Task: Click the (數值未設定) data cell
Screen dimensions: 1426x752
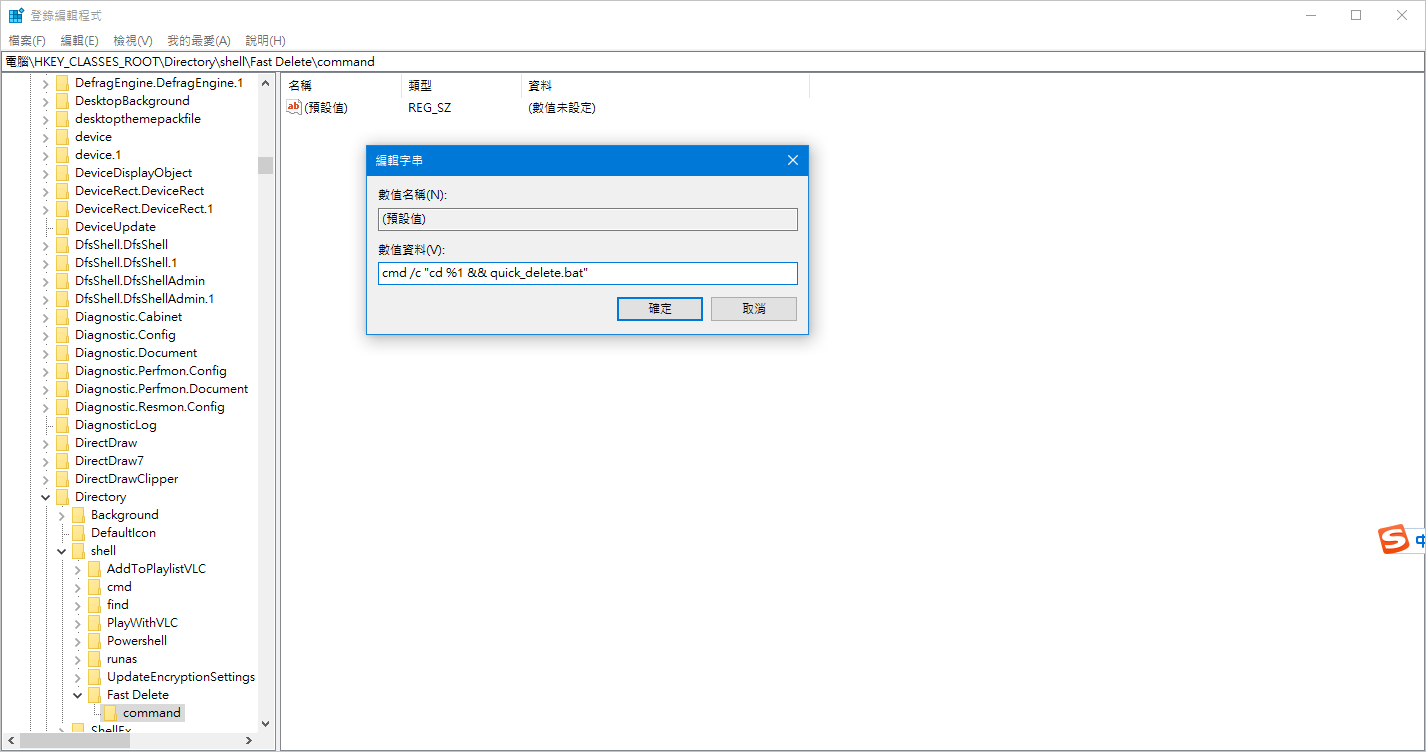Action: pos(562,107)
